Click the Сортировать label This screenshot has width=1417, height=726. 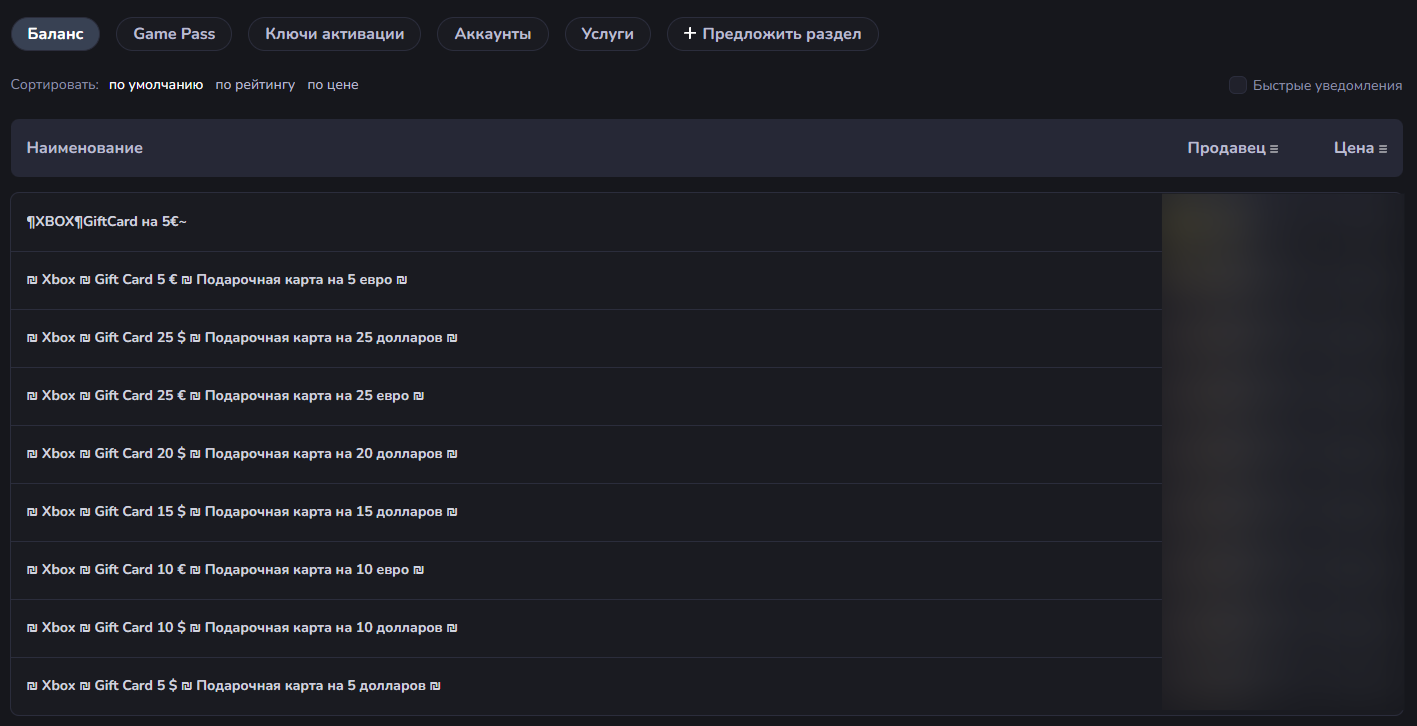55,85
